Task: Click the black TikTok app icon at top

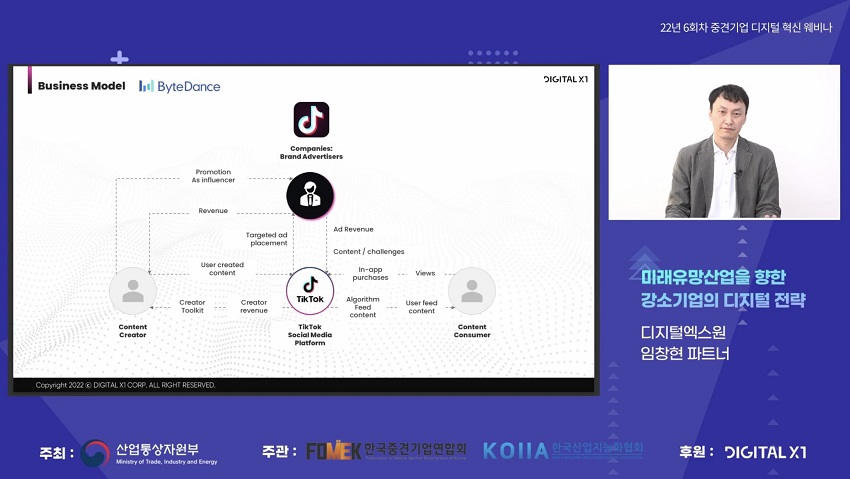Action: 311,120
